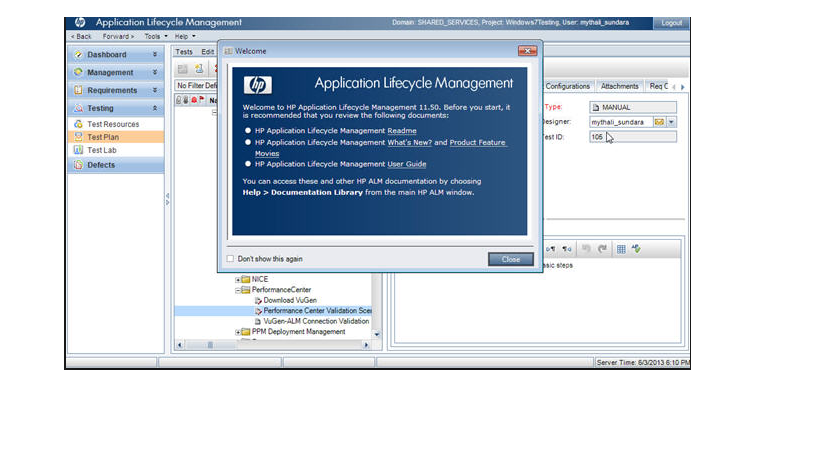Click the spell check icon
The image size is (831, 467).
tap(636, 249)
